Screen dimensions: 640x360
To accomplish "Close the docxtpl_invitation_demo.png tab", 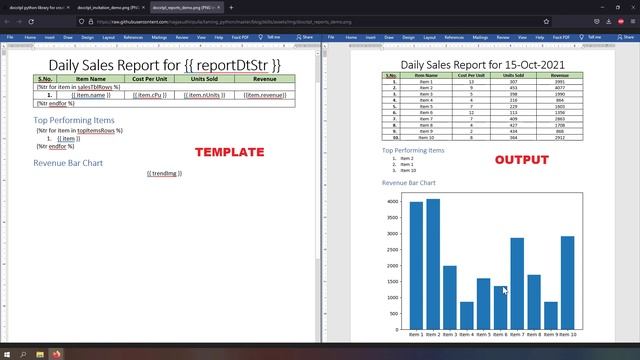I will (143, 7).
